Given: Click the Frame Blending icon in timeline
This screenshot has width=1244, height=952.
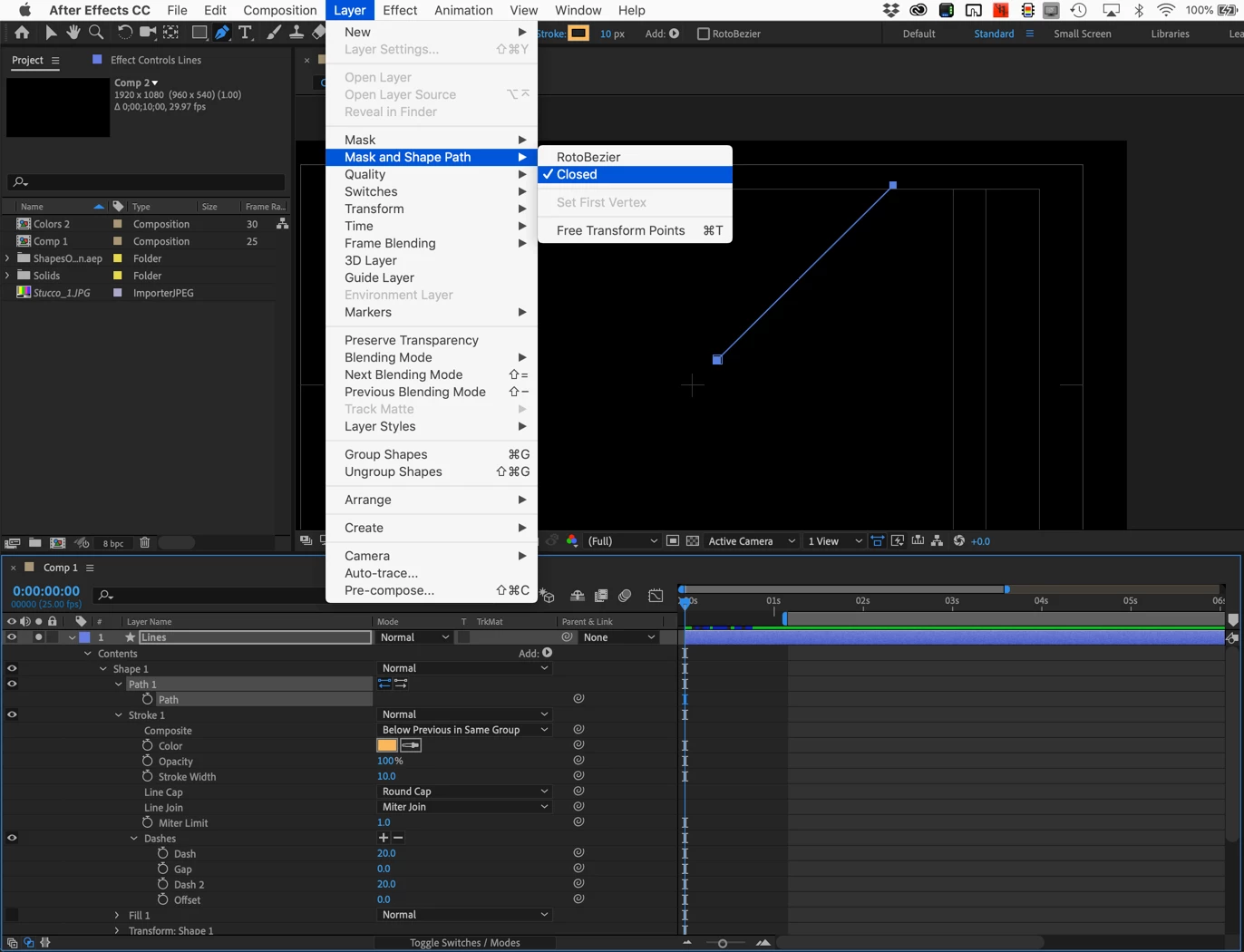Looking at the screenshot, I should 600,596.
